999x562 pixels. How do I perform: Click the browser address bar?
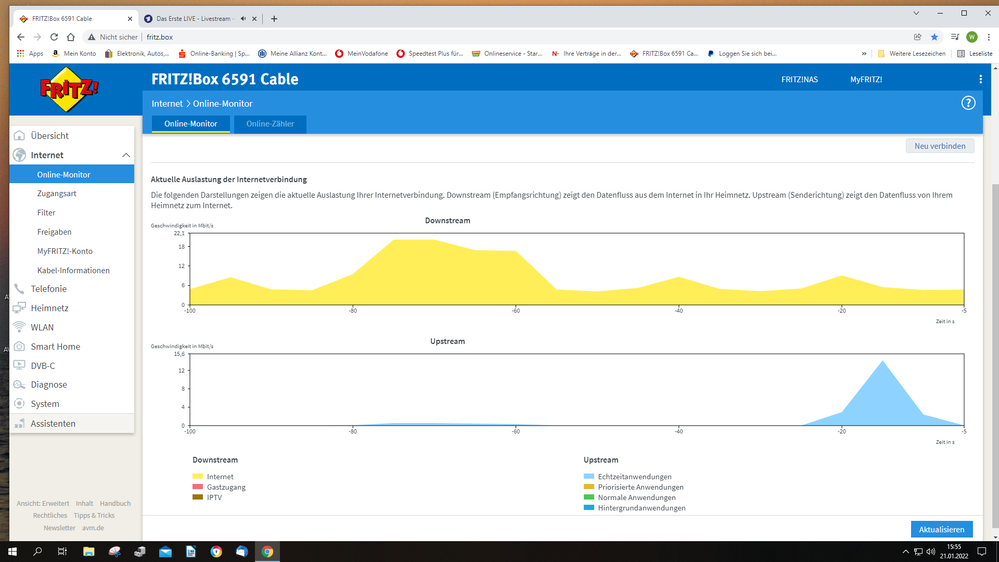pyautogui.click(x=497, y=37)
